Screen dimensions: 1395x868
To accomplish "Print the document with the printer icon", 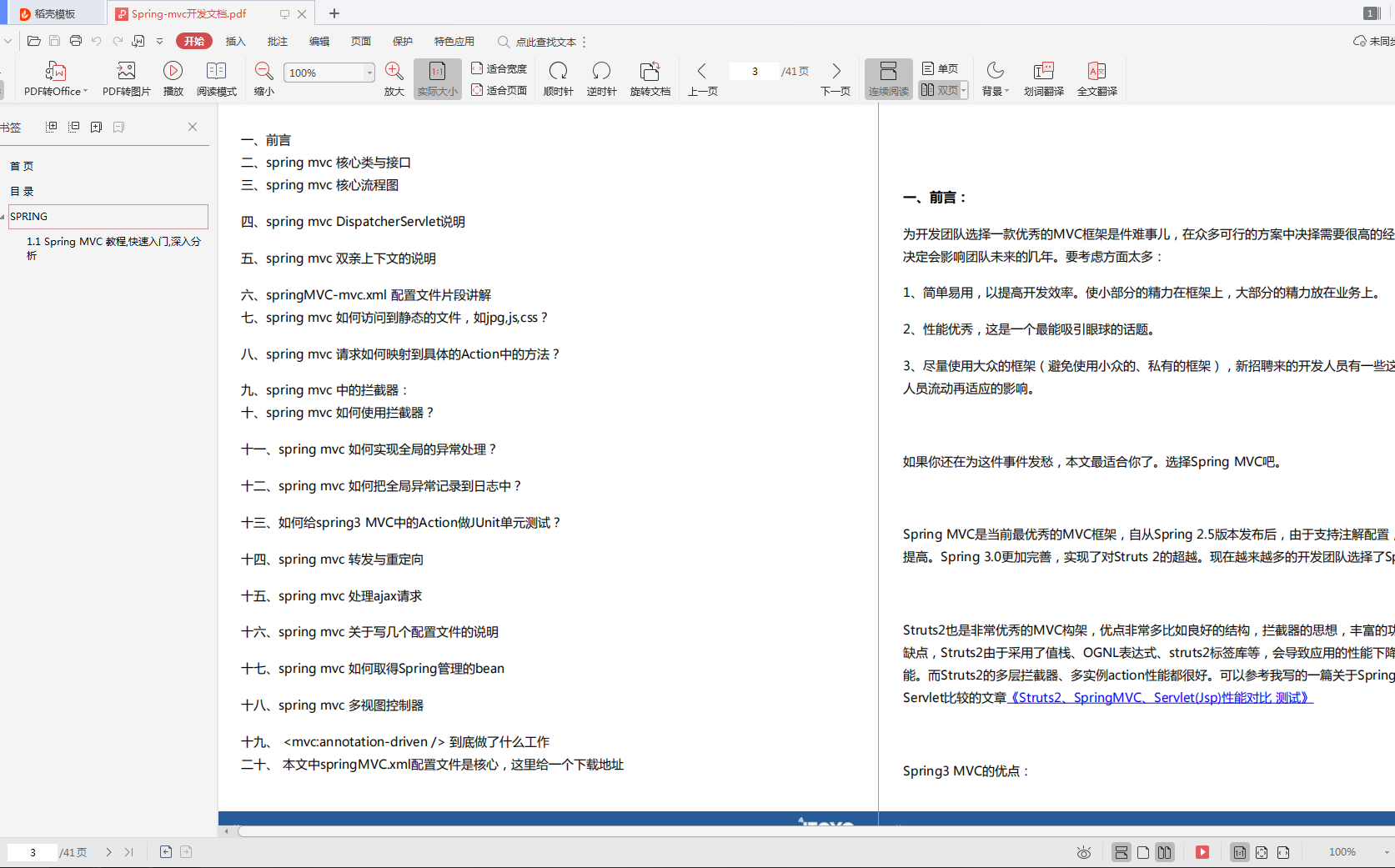I will point(76,41).
